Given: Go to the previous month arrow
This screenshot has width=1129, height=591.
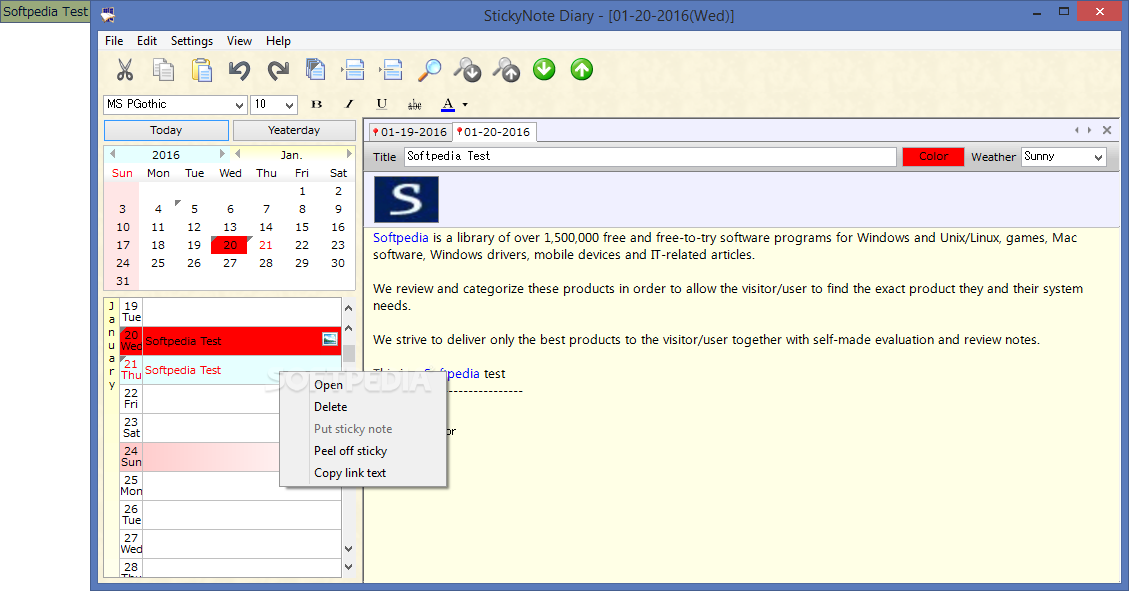Looking at the screenshot, I should (237, 154).
